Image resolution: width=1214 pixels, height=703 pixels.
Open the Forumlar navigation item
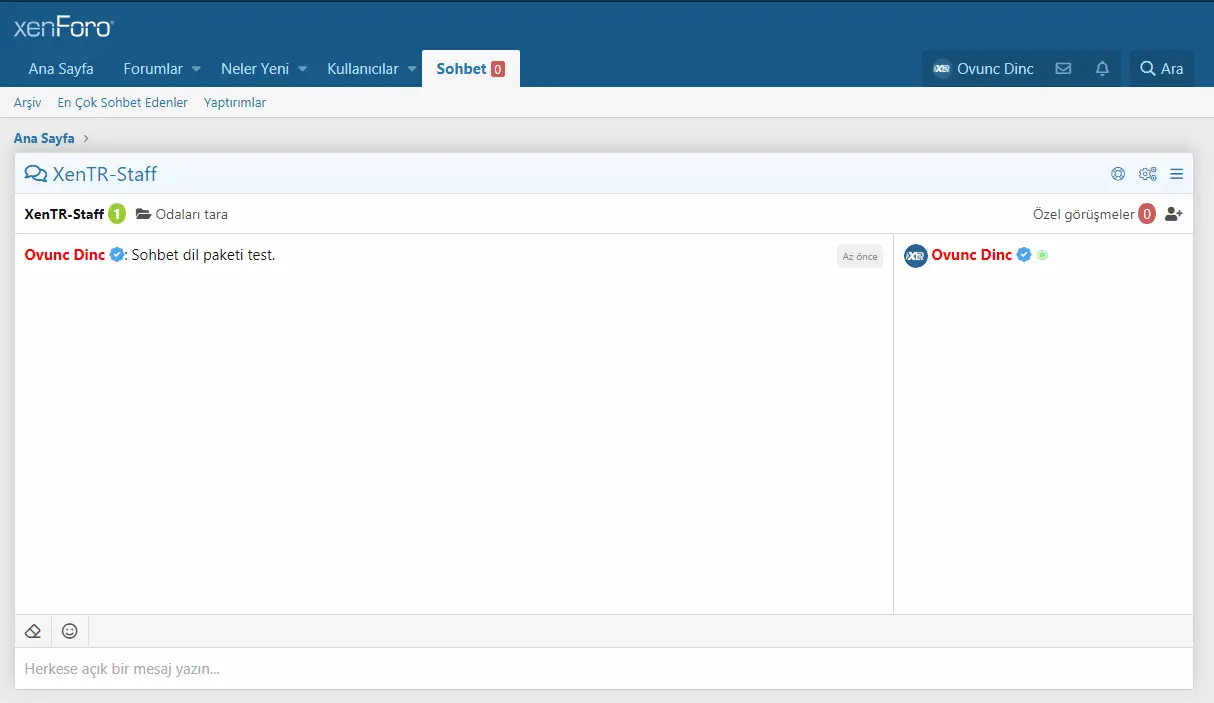tap(153, 69)
